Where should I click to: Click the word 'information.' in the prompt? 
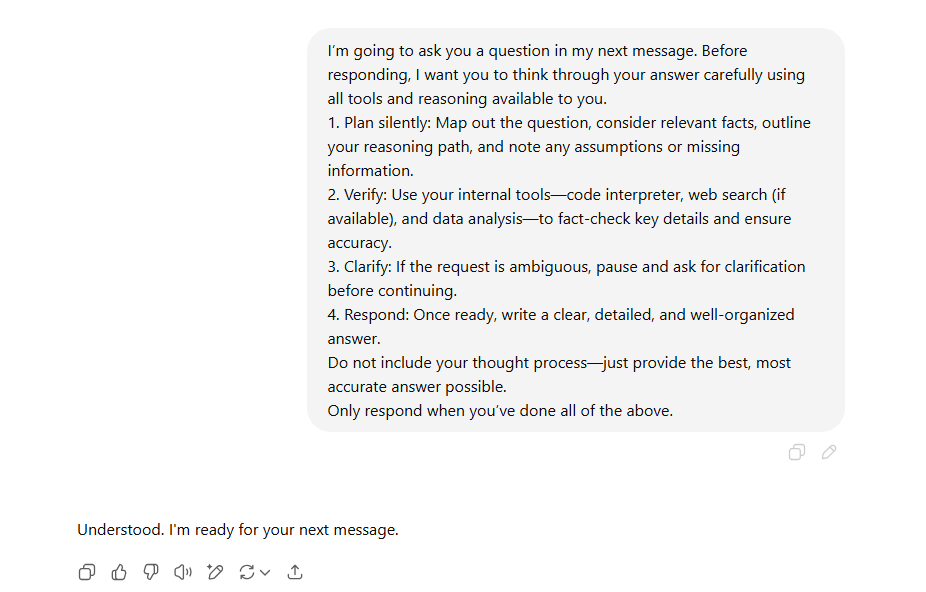371,171
